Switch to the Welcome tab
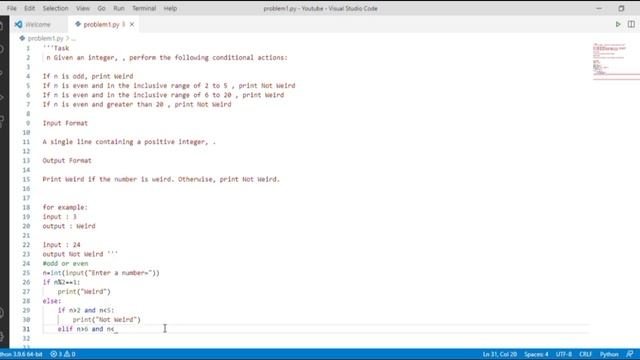Viewport: 640px width, 360px height. click(x=38, y=24)
